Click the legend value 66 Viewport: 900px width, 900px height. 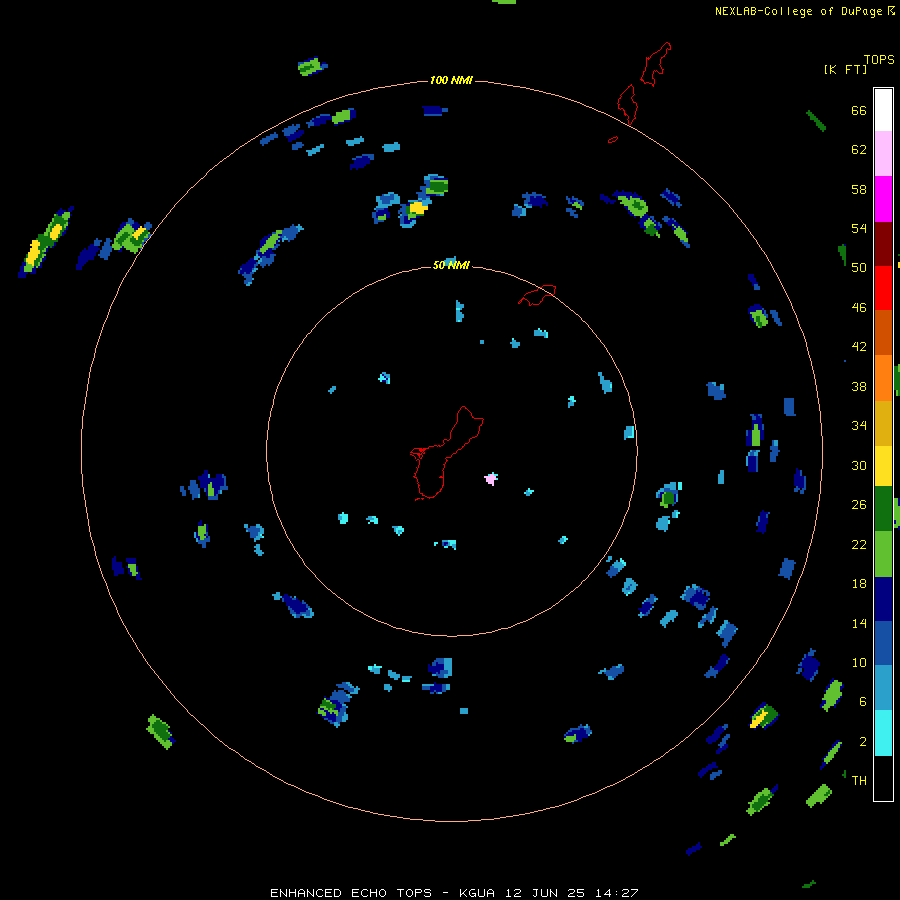859,111
